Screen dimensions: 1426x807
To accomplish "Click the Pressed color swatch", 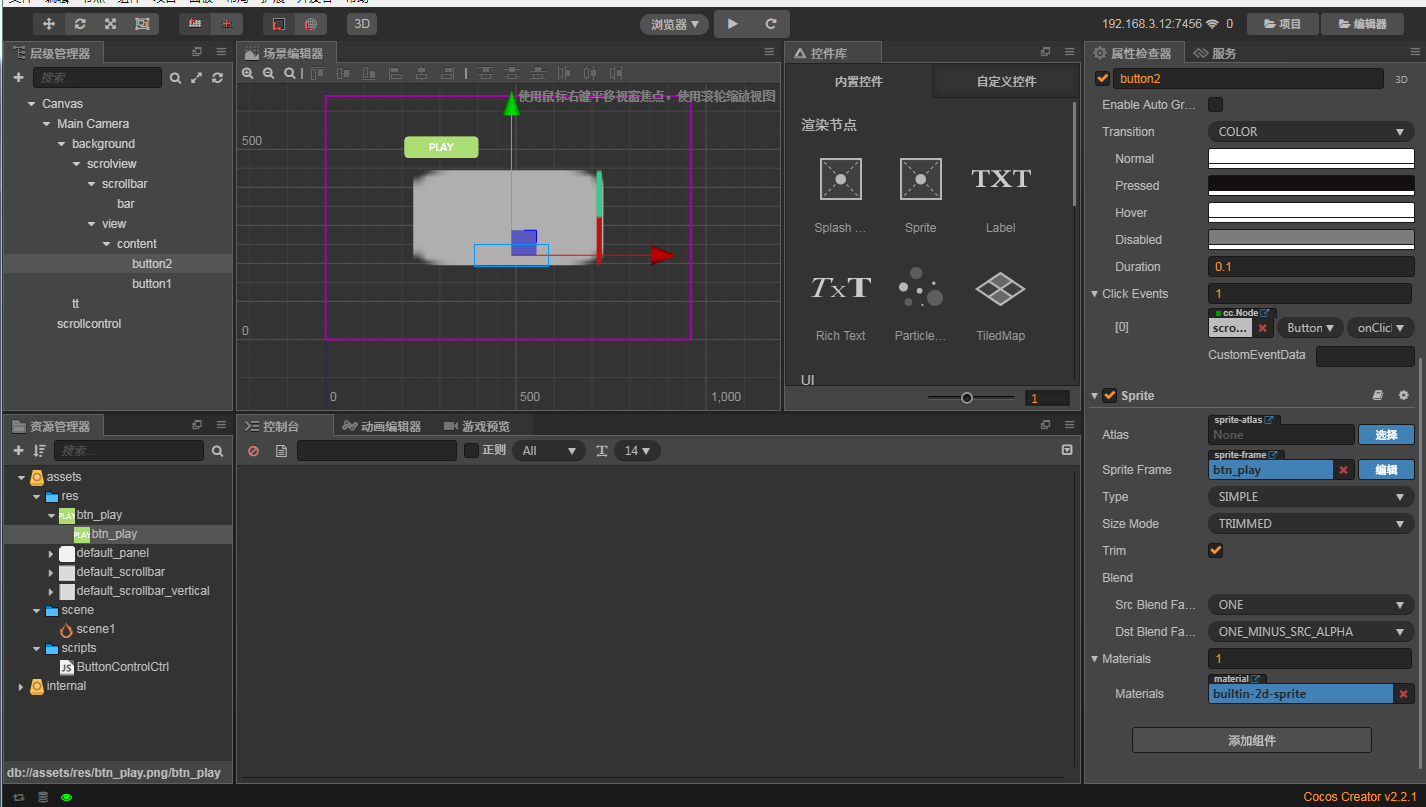I will tap(1311, 185).
